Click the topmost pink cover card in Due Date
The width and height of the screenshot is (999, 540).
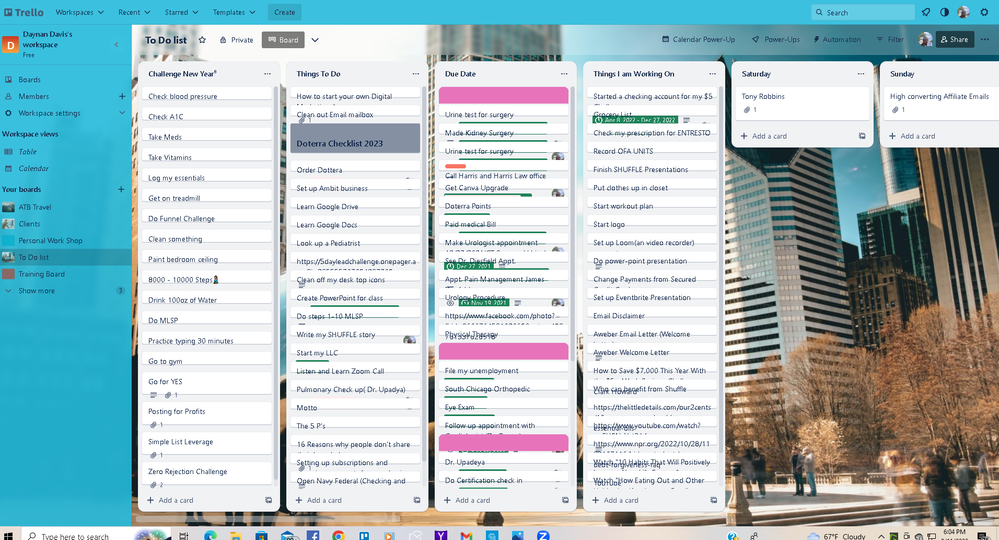[503, 96]
